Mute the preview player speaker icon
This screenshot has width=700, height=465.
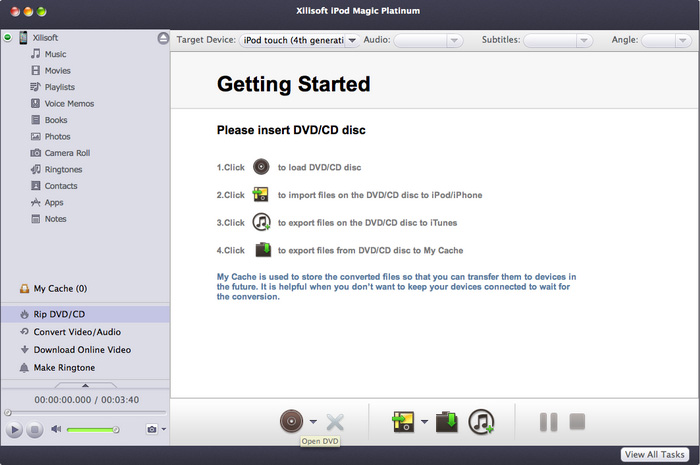click(x=56, y=429)
